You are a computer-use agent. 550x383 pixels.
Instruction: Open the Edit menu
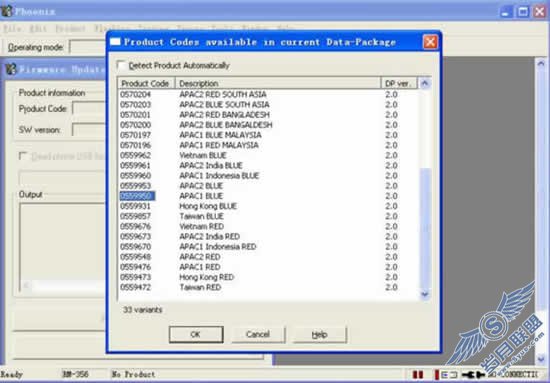(38, 29)
